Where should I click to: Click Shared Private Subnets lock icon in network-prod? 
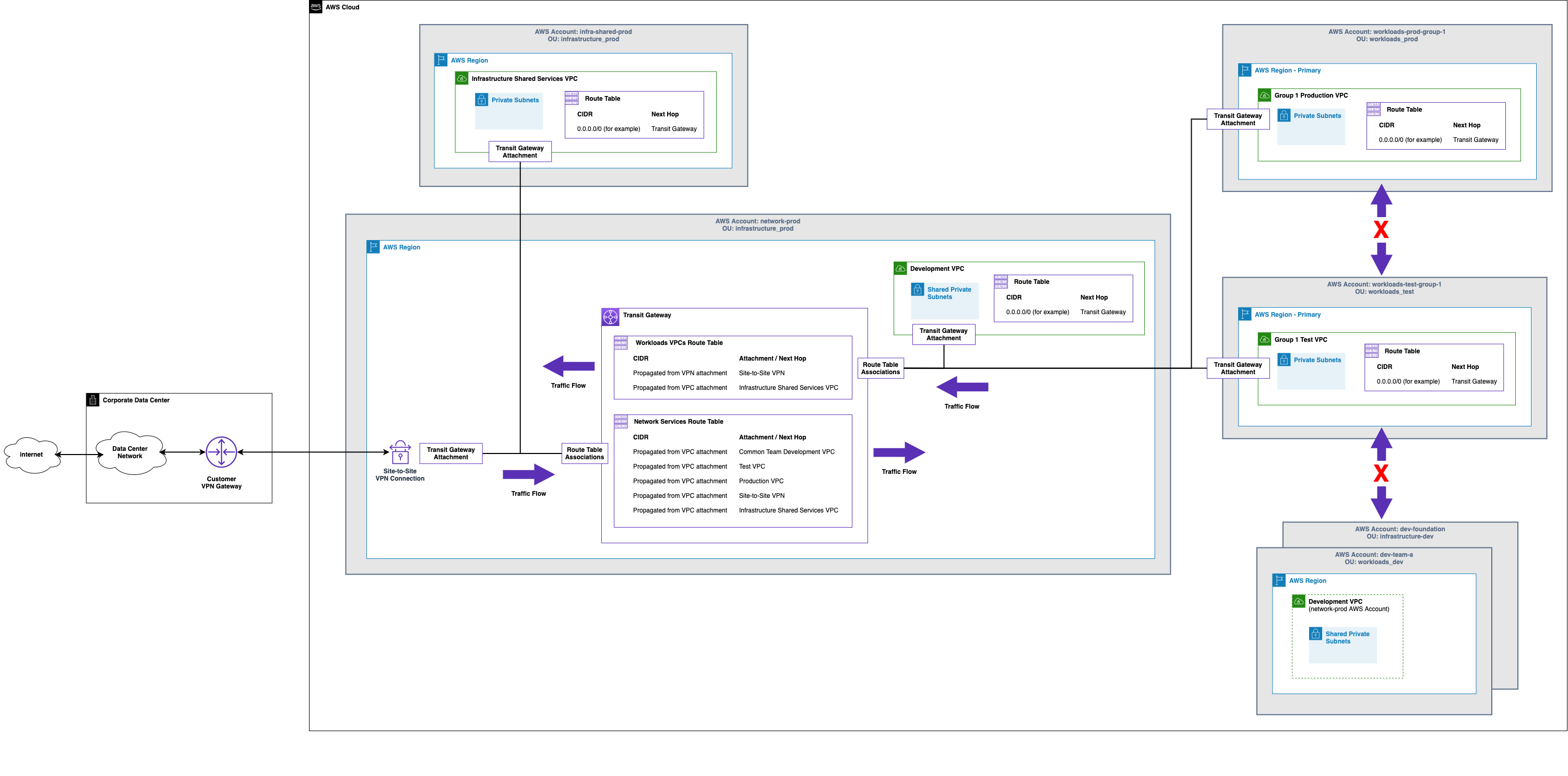(917, 290)
